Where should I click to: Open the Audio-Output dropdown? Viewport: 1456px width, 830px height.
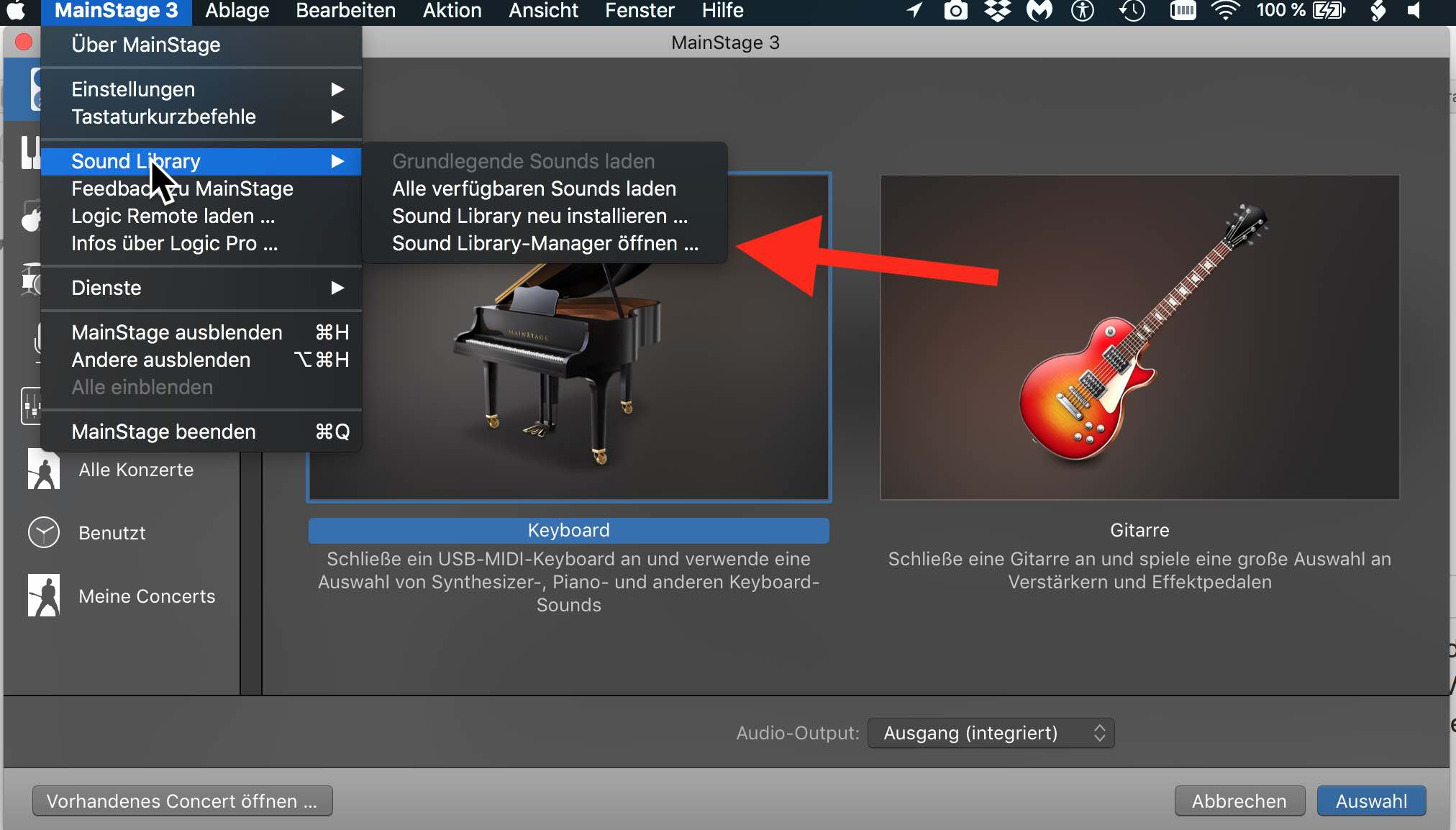coord(991,733)
